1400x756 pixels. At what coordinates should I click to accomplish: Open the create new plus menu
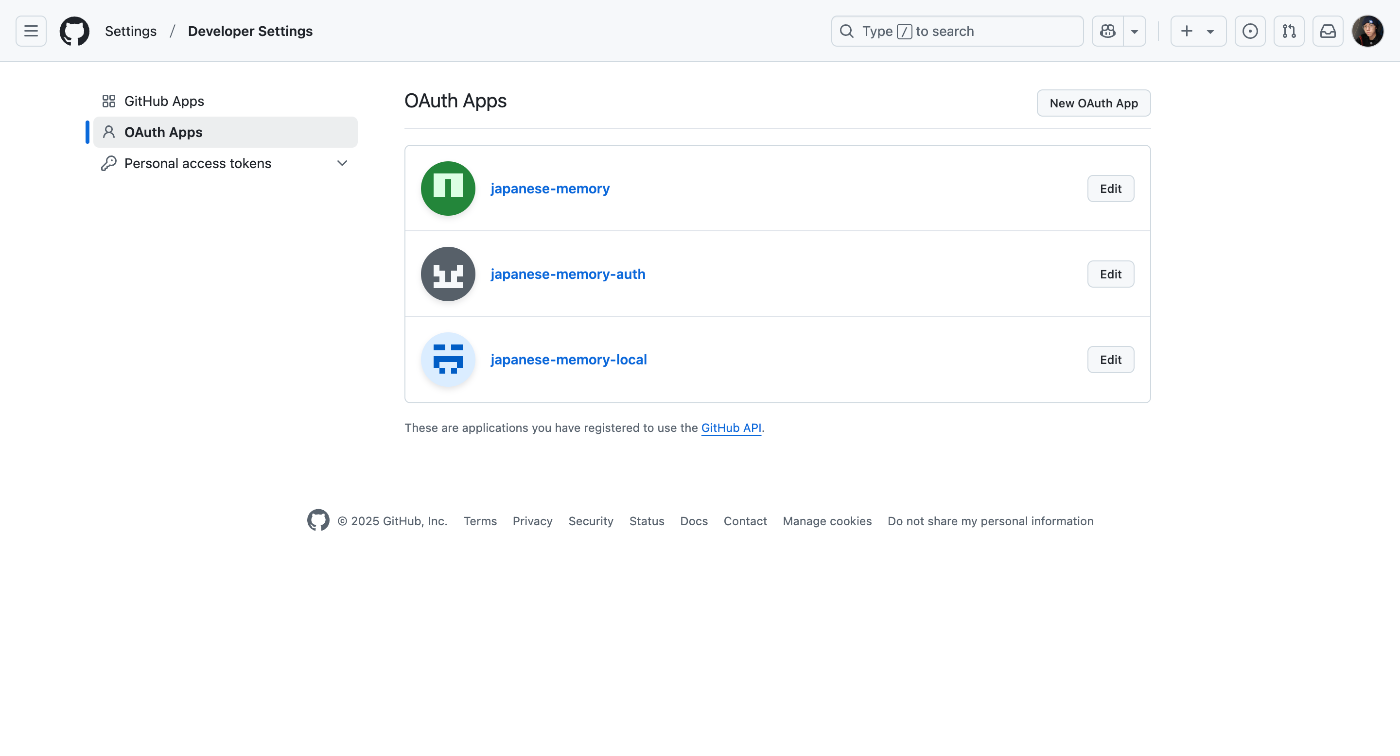[x=1198, y=31]
